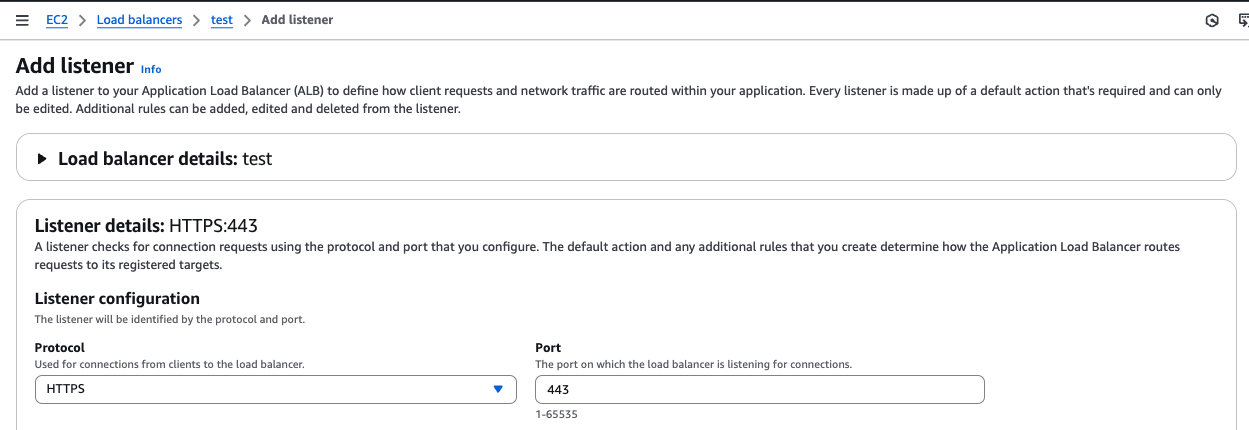Click the 'Add listener' breadcrumb text

pyautogui.click(x=297, y=20)
